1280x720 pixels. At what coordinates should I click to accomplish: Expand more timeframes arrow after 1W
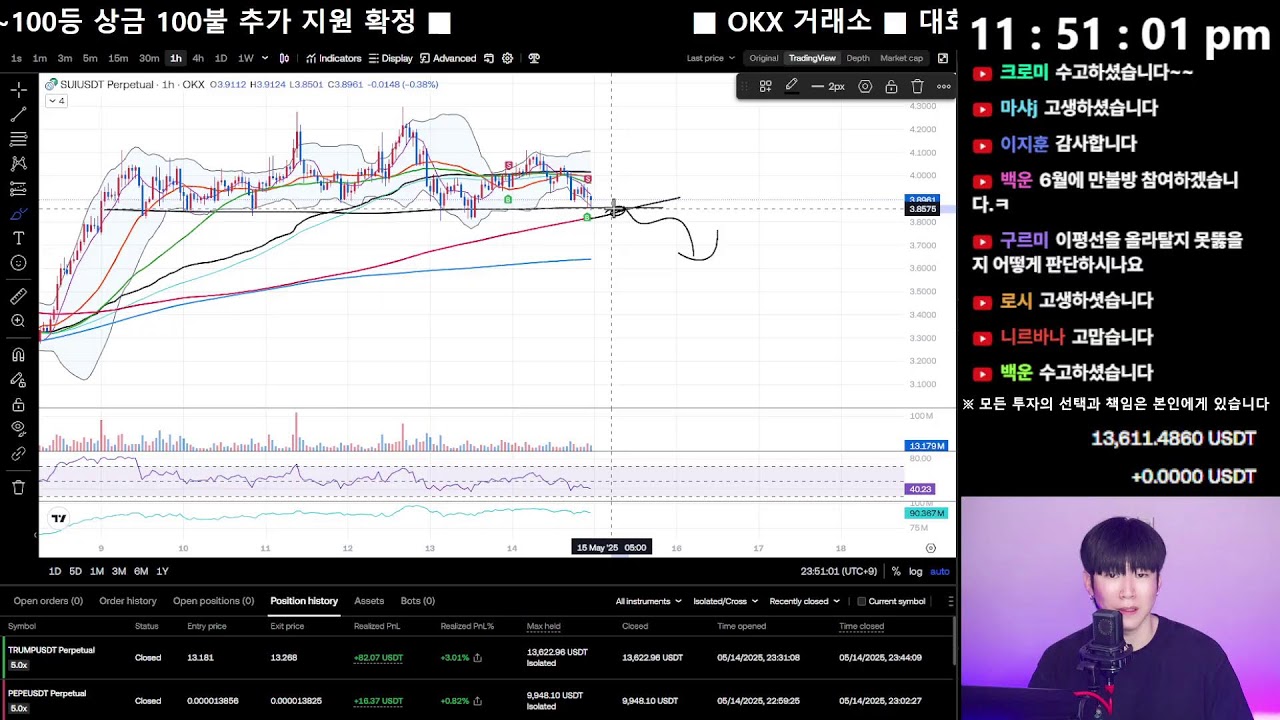click(265, 58)
